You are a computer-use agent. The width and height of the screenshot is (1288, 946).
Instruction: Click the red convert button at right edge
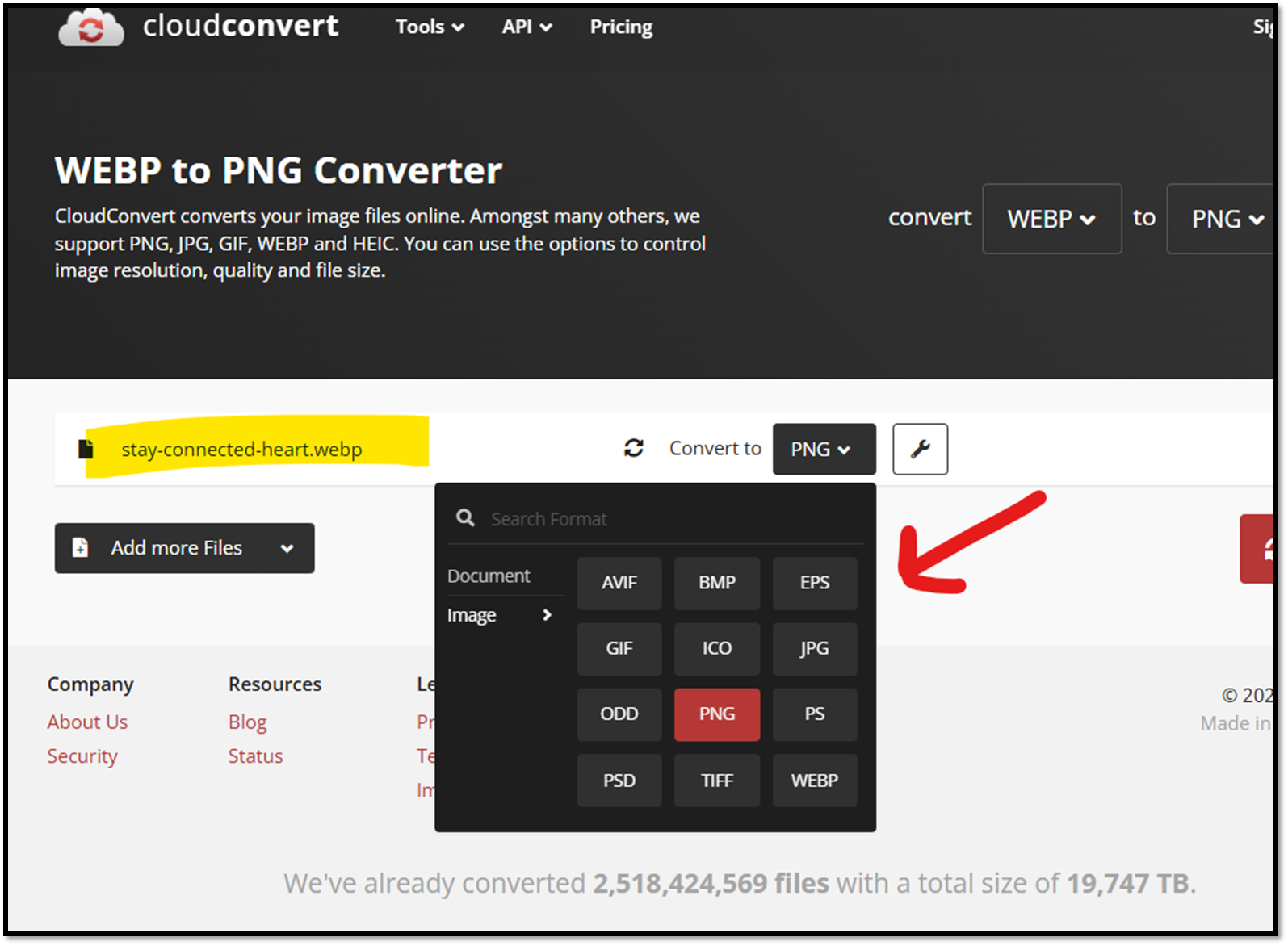(1257, 549)
